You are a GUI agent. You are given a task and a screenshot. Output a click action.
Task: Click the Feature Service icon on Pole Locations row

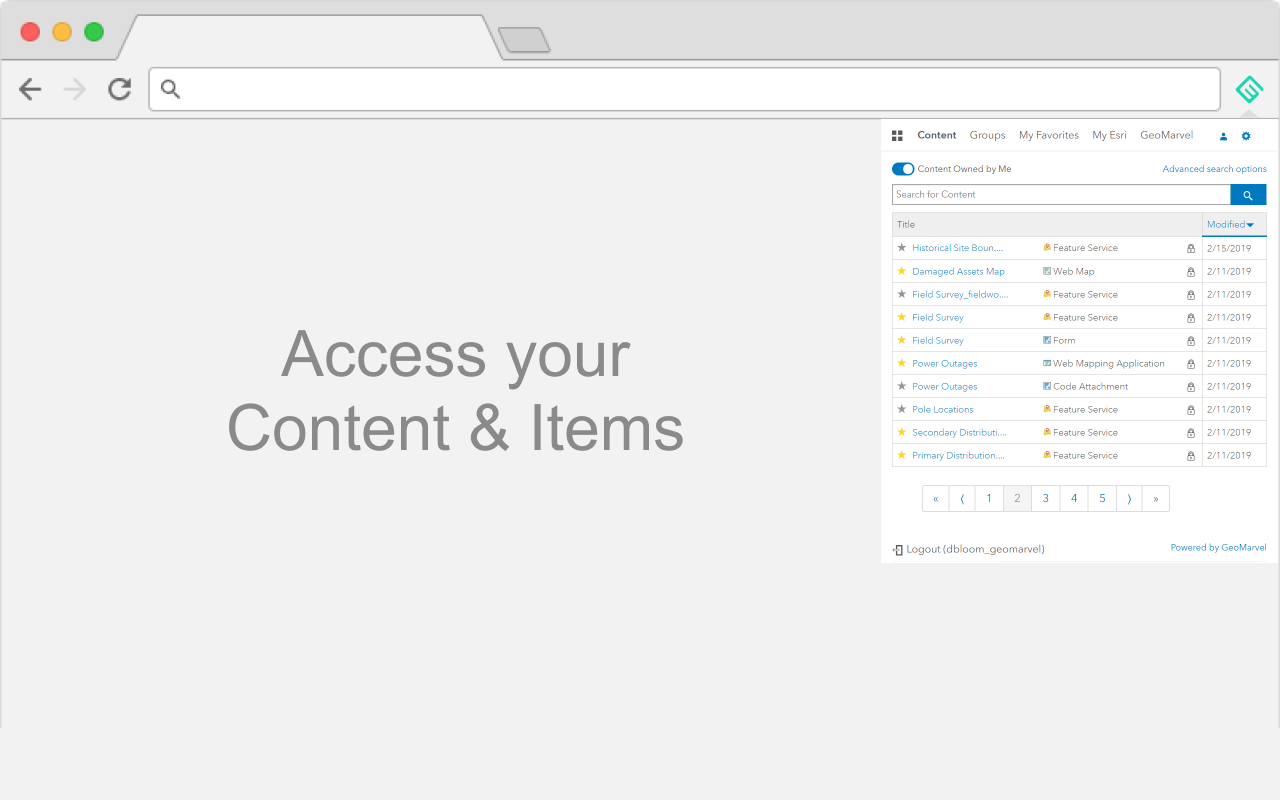[x=1047, y=409]
